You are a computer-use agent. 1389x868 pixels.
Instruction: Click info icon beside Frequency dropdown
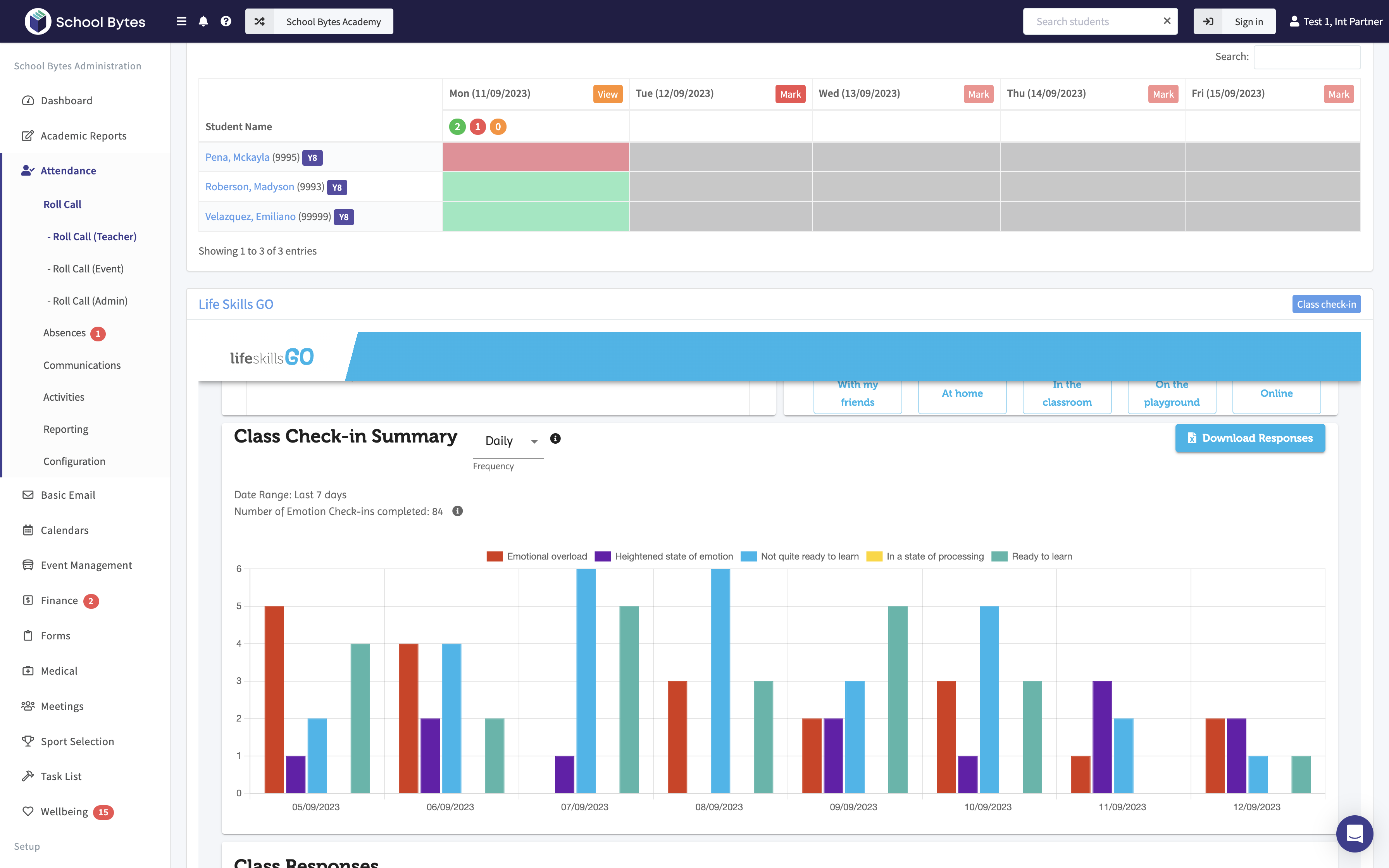pyautogui.click(x=555, y=439)
